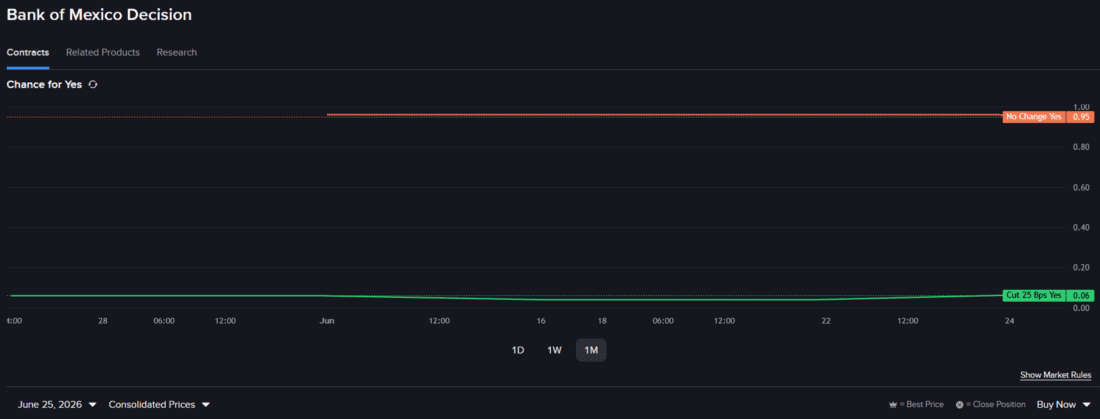Click the Bank of Mexico Decision title
1100x419 pixels.
point(99,15)
